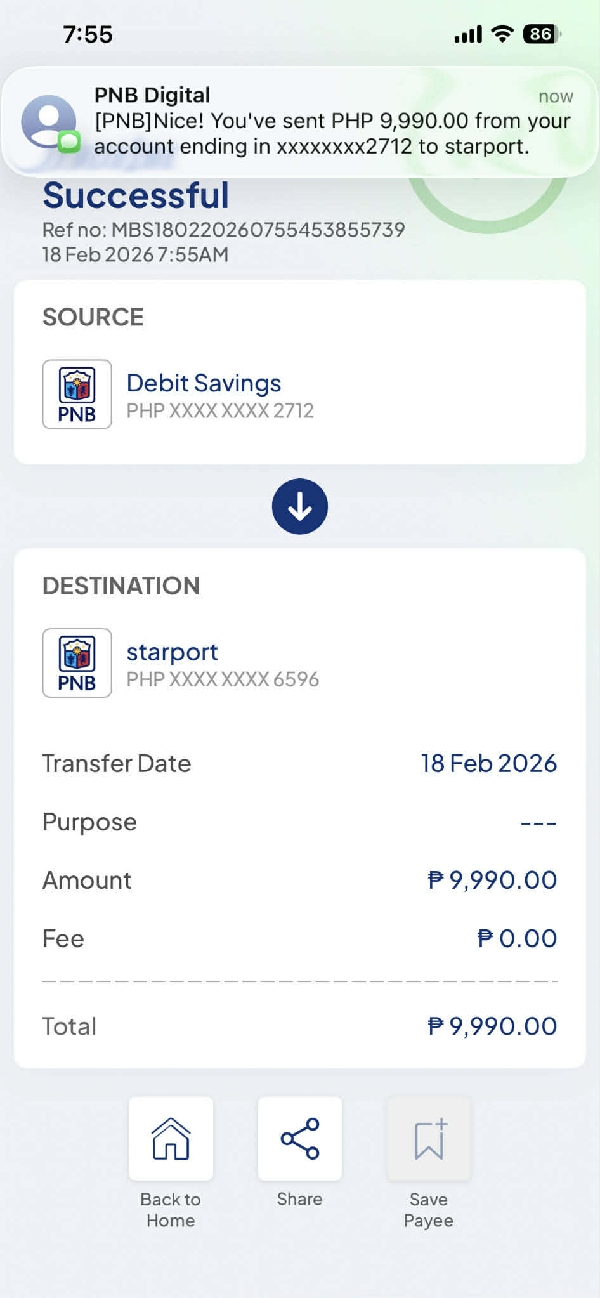The height and width of the screenshot is (1298, 600).
Task: Tap the Share icon button
Action: click(x=300, y=1139)
